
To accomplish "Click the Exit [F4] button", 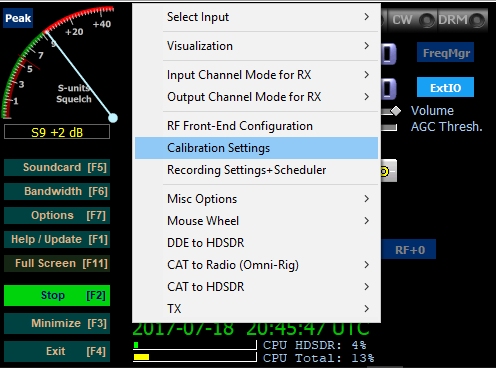I will pos(57,351).
